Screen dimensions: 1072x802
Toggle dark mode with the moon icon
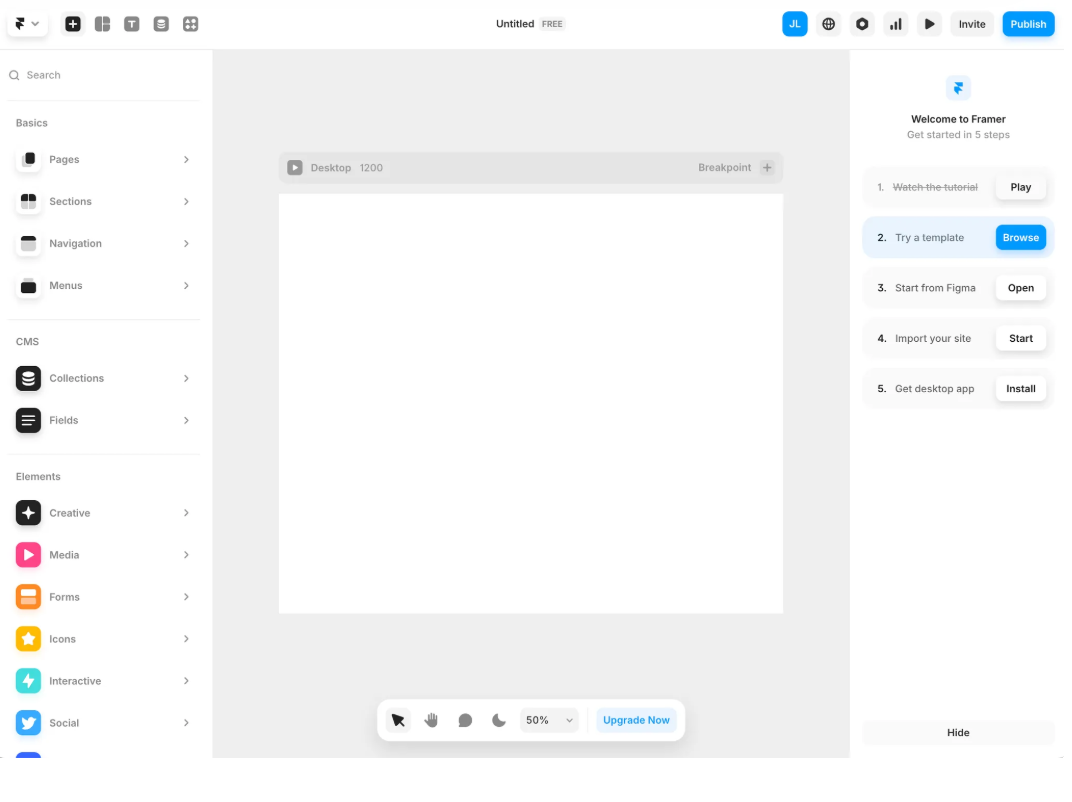pos(499,720)
